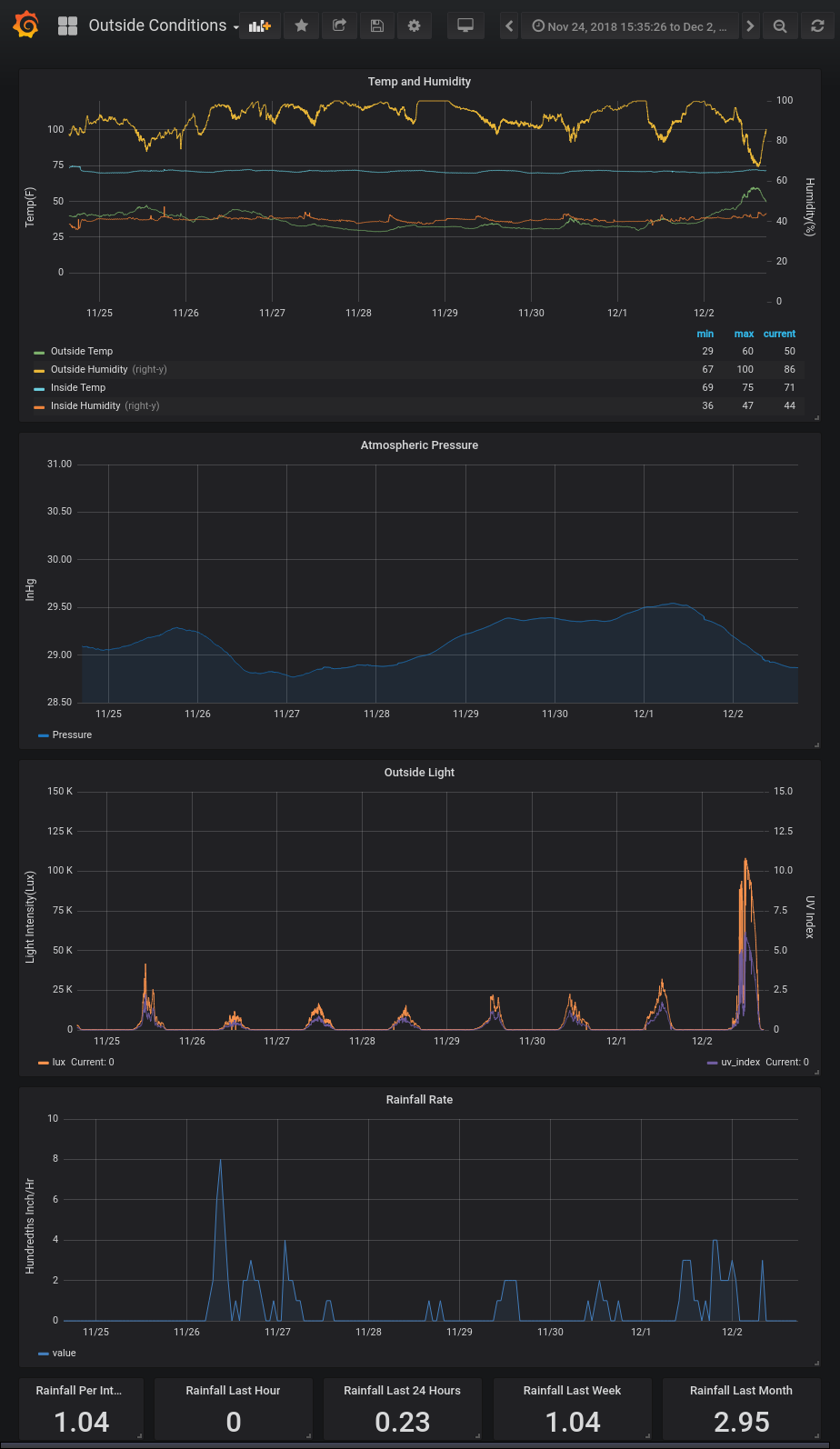Toggle uv_index series visibility
The image size is (840, 1449).
tap(741, 1062)
